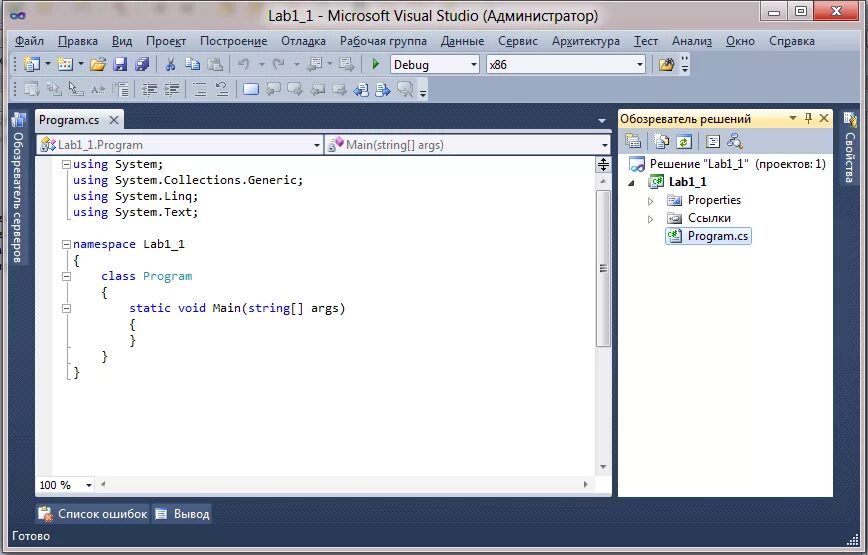The width and height of the screenshot is (868, 555).
Task: Click the green Start Debugging arrow
Action: tap(376, 64)
